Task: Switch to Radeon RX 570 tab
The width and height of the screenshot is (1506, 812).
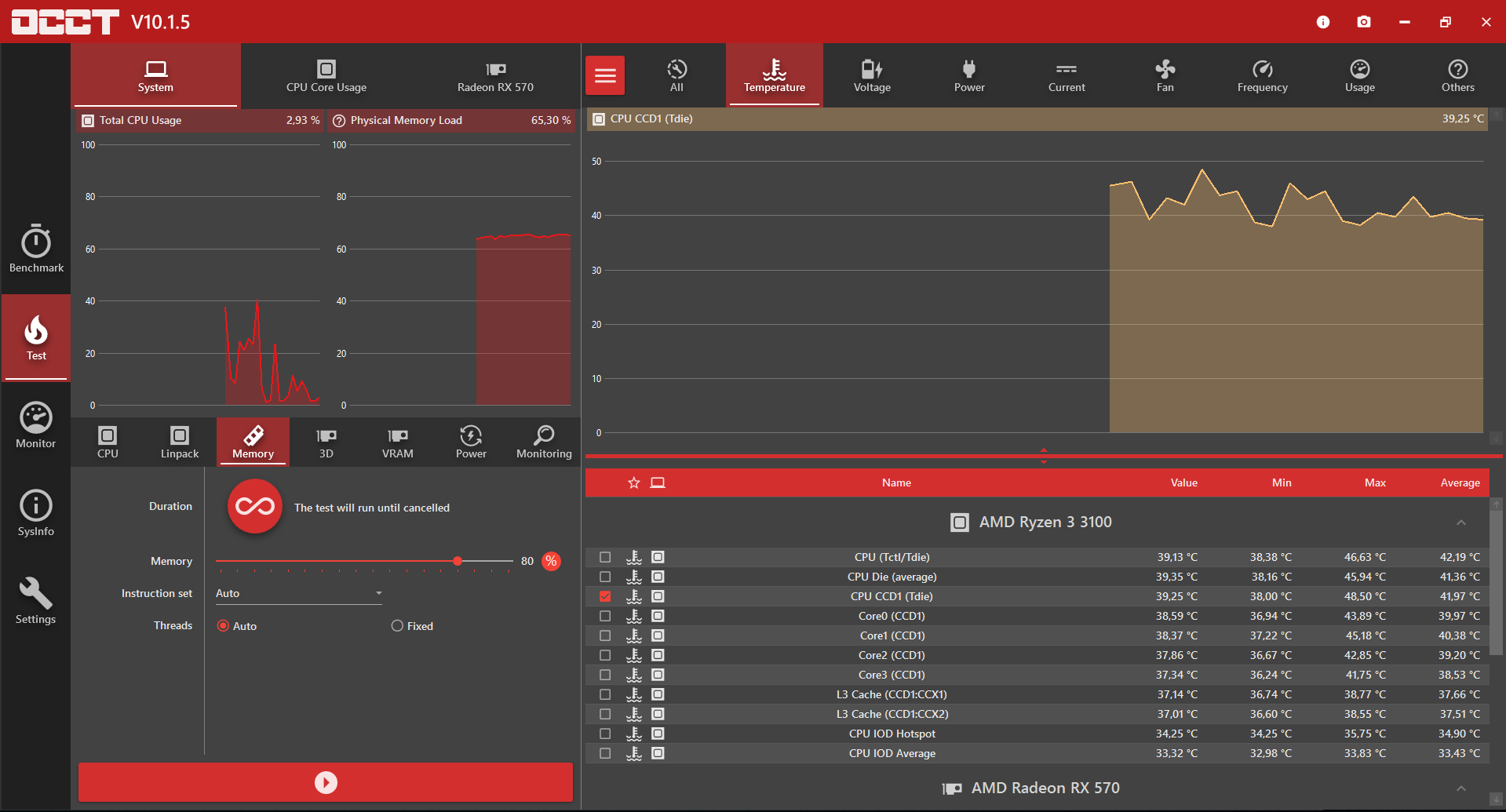Action: click(495, 75)
